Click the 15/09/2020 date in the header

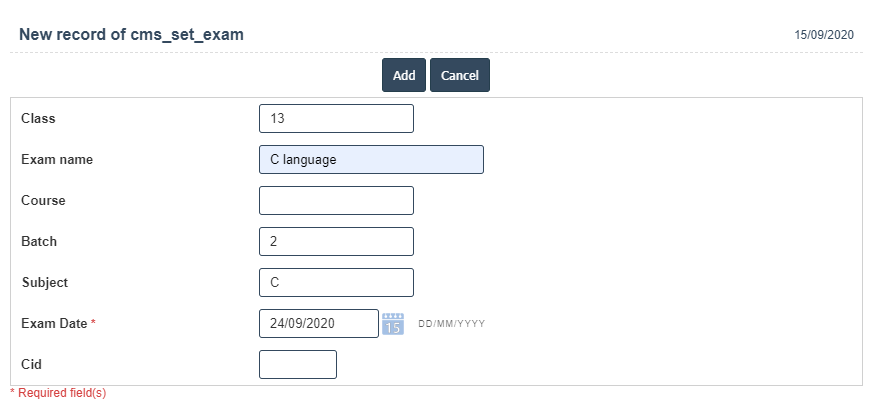coord(824,35)
